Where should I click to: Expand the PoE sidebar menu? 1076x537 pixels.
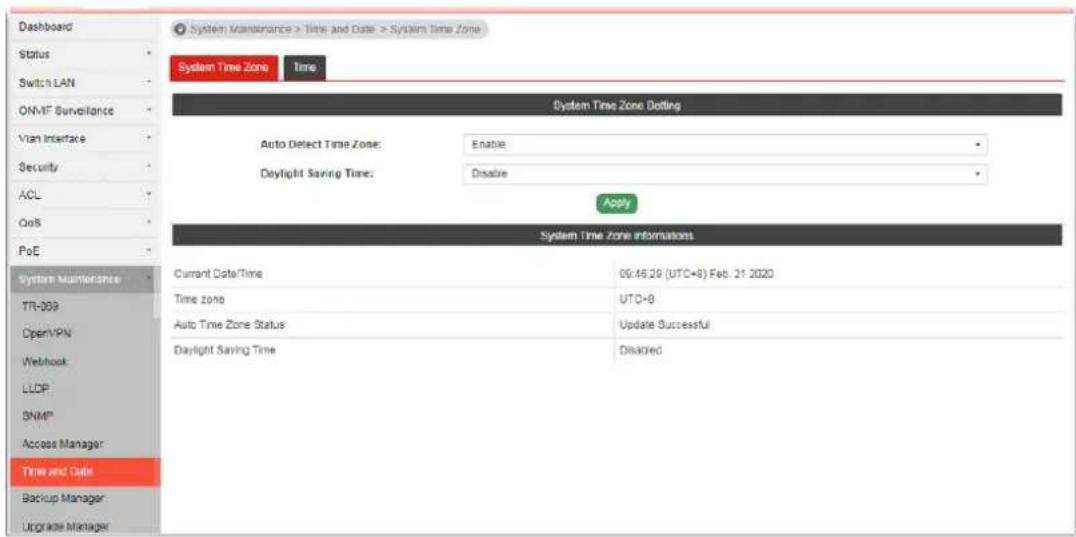(x=85, y=251)
